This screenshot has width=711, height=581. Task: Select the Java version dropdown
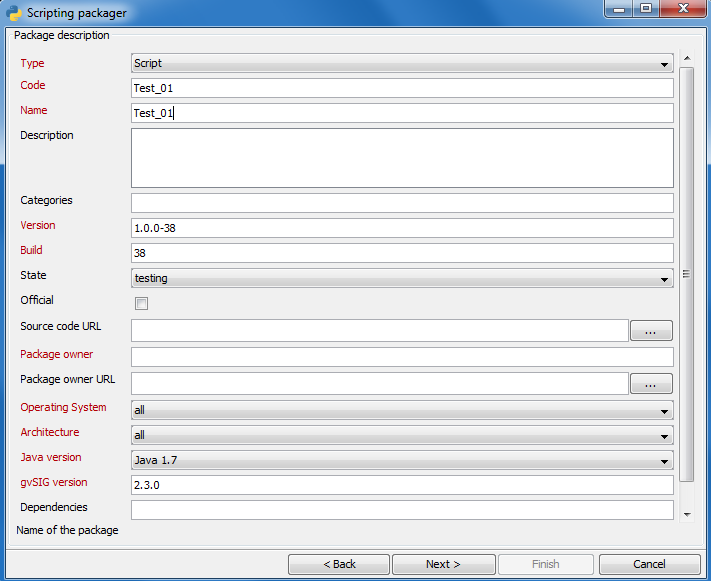tap(402, 460)
